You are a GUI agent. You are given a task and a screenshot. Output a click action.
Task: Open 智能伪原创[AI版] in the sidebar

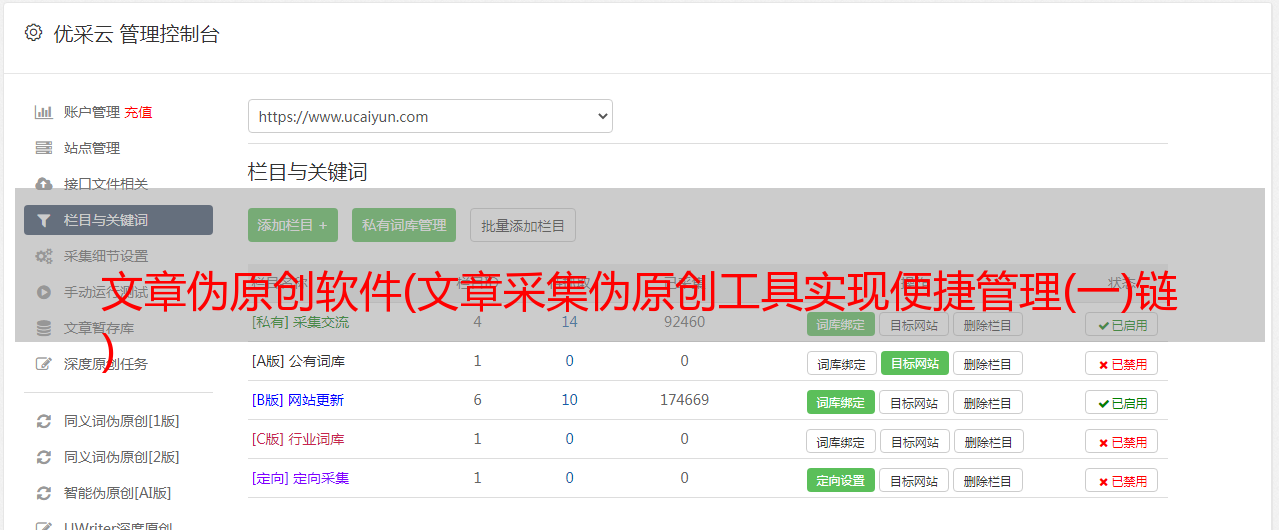coord(118,493)
